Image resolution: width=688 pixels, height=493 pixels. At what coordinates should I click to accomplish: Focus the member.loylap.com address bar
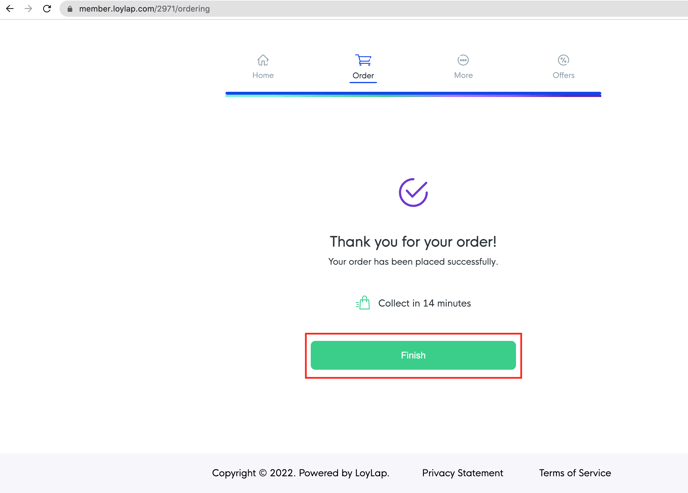click(300, 9)
